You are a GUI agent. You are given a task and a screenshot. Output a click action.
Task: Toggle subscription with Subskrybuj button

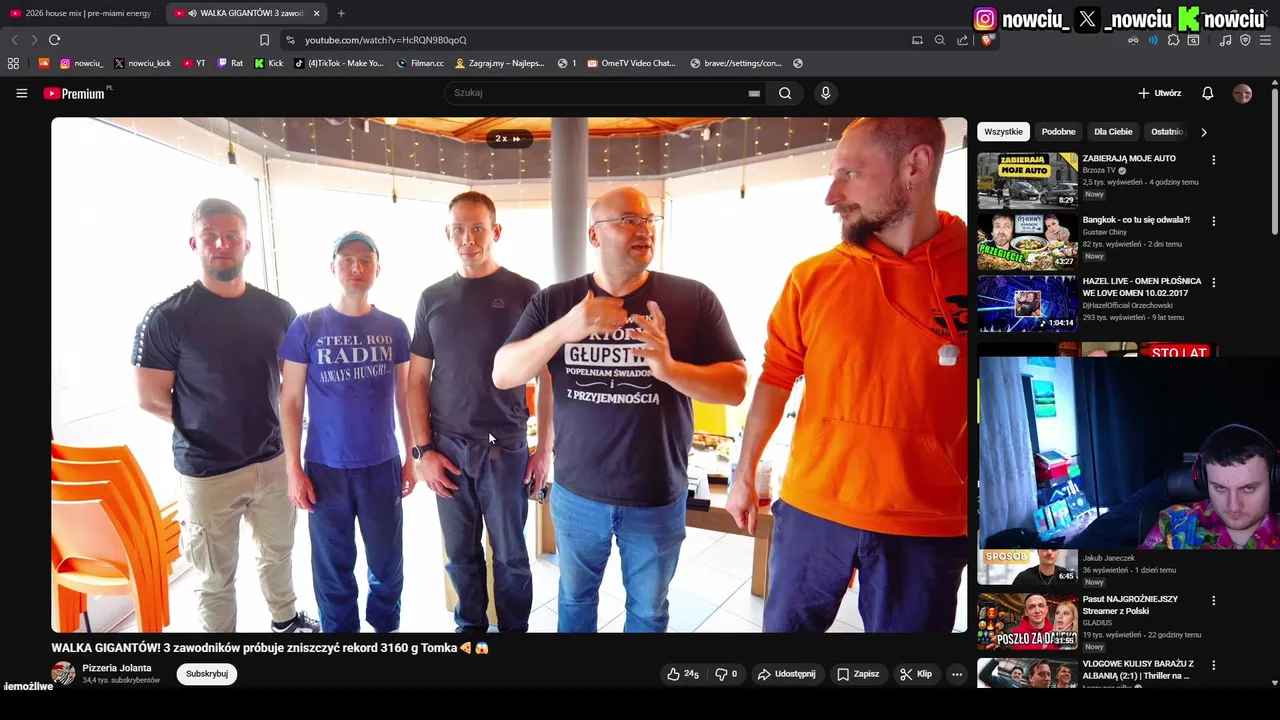point(207,674)
